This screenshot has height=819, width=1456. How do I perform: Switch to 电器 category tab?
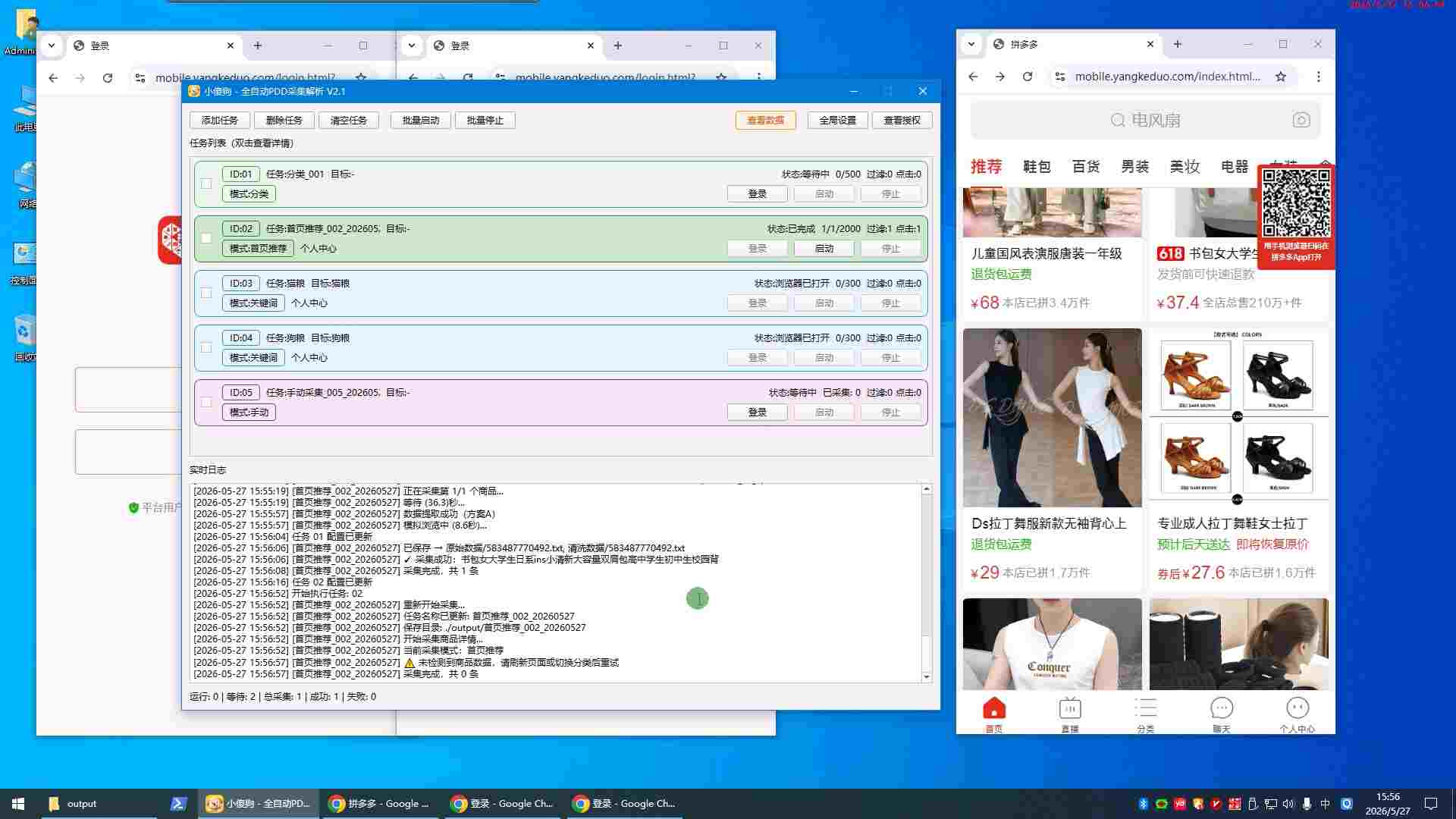pos(1234,167)
